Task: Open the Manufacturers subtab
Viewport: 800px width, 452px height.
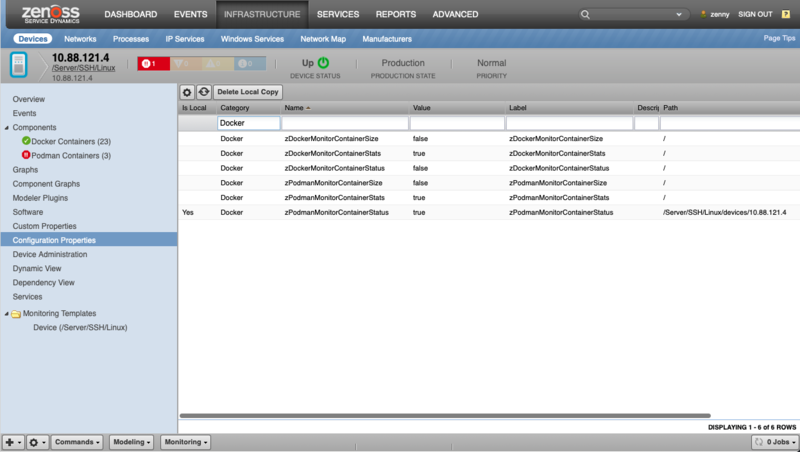Action: (387, 39)
